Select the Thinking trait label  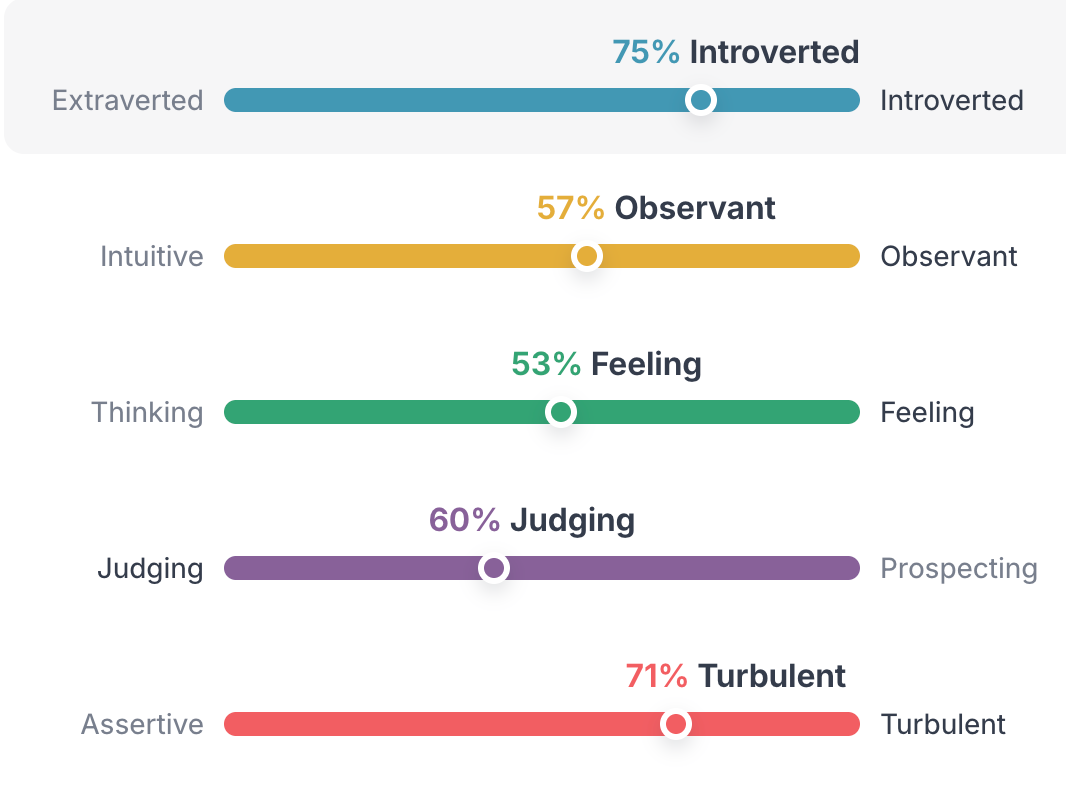coord(147,412)
